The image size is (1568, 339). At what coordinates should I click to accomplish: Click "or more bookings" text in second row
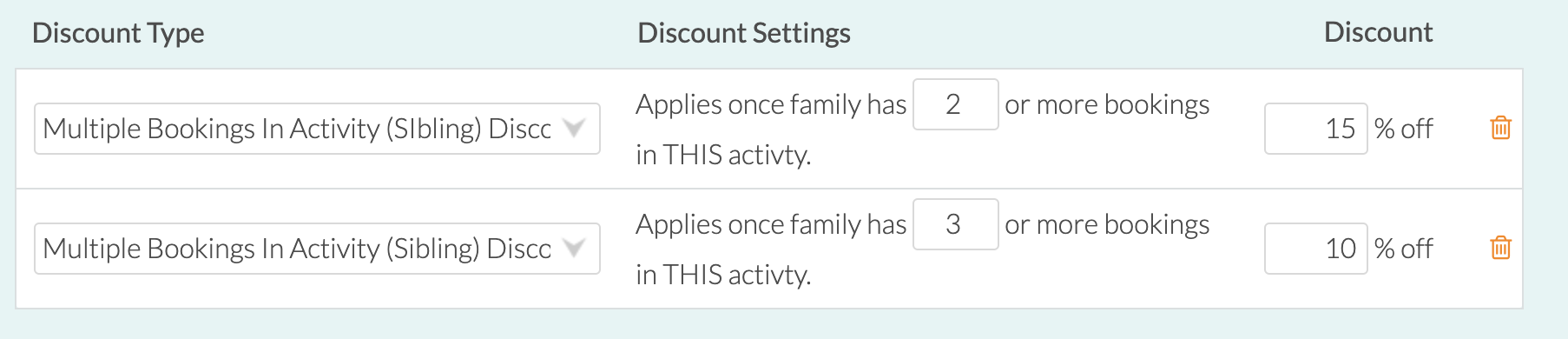1107,224
